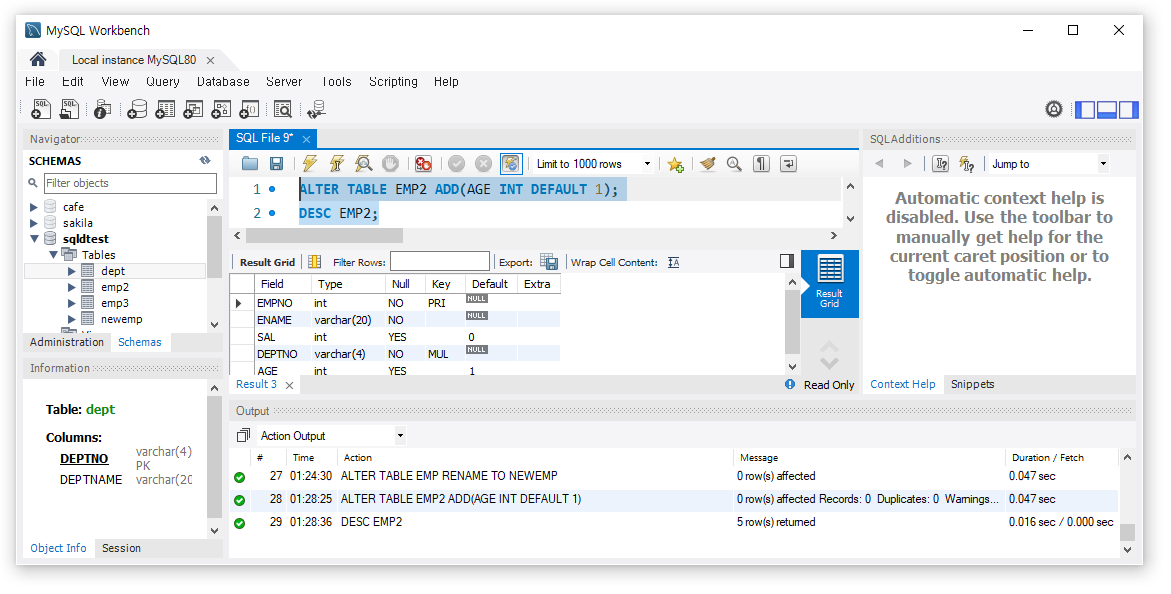This screenshot has width=1171, height=594.
Task: Create a new function in active schema
Action: [249, 109]
